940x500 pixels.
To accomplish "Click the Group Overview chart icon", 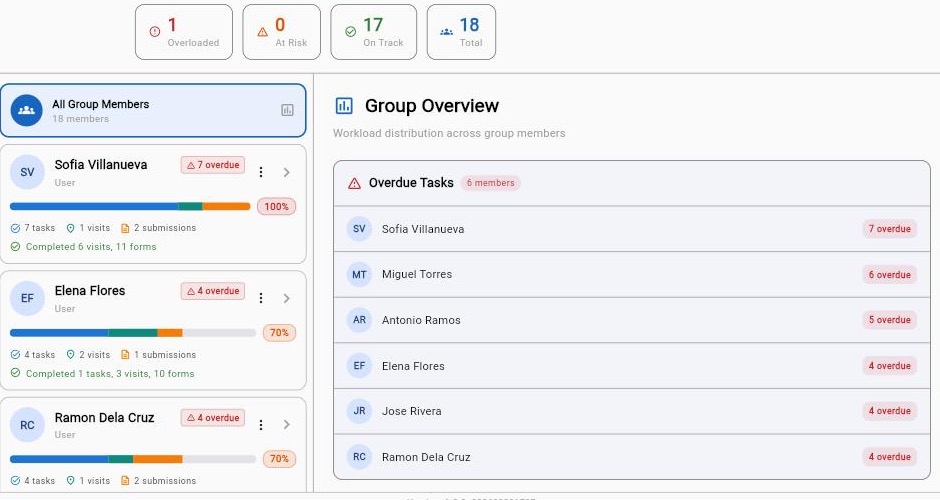I will pos(344,106).
